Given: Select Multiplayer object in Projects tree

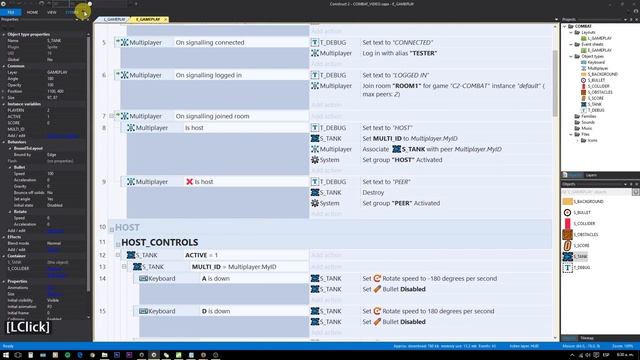Looking at the screenshot, I should tap(598, 68).
